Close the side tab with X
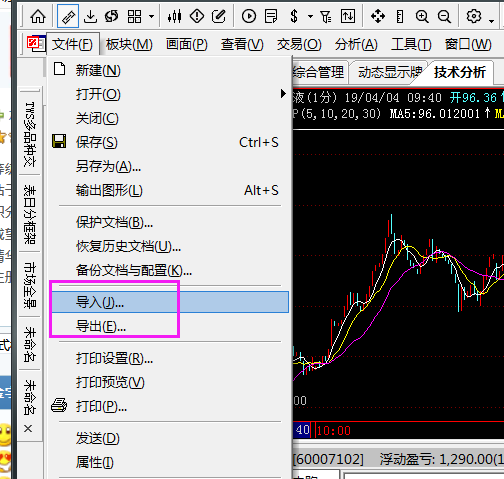Viewport: 504px width, 479px height. pyautogui.click(x=28, y=428)
